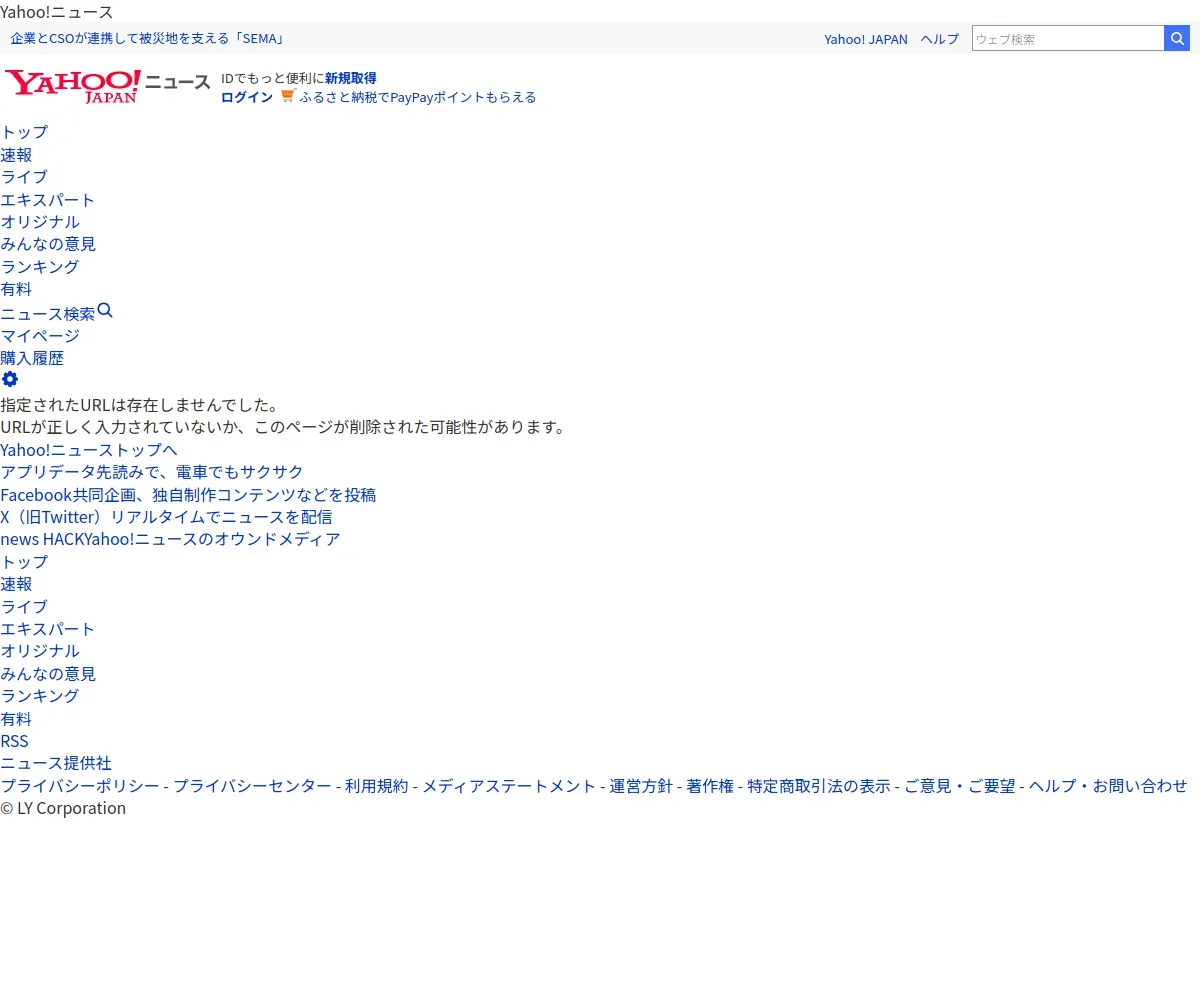Click the © LY Corporation copyright text

(x=63, y=808)
